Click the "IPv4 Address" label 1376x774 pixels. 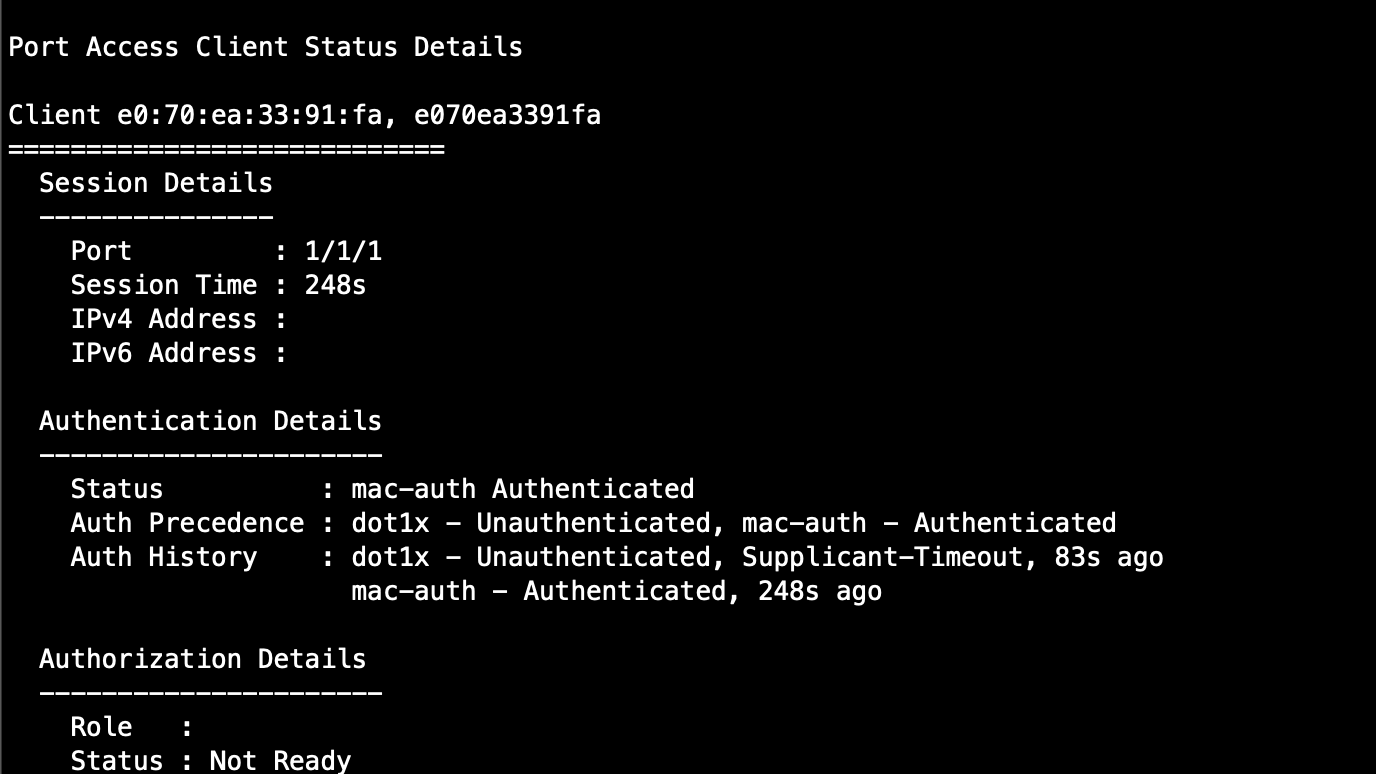(163, 319)
